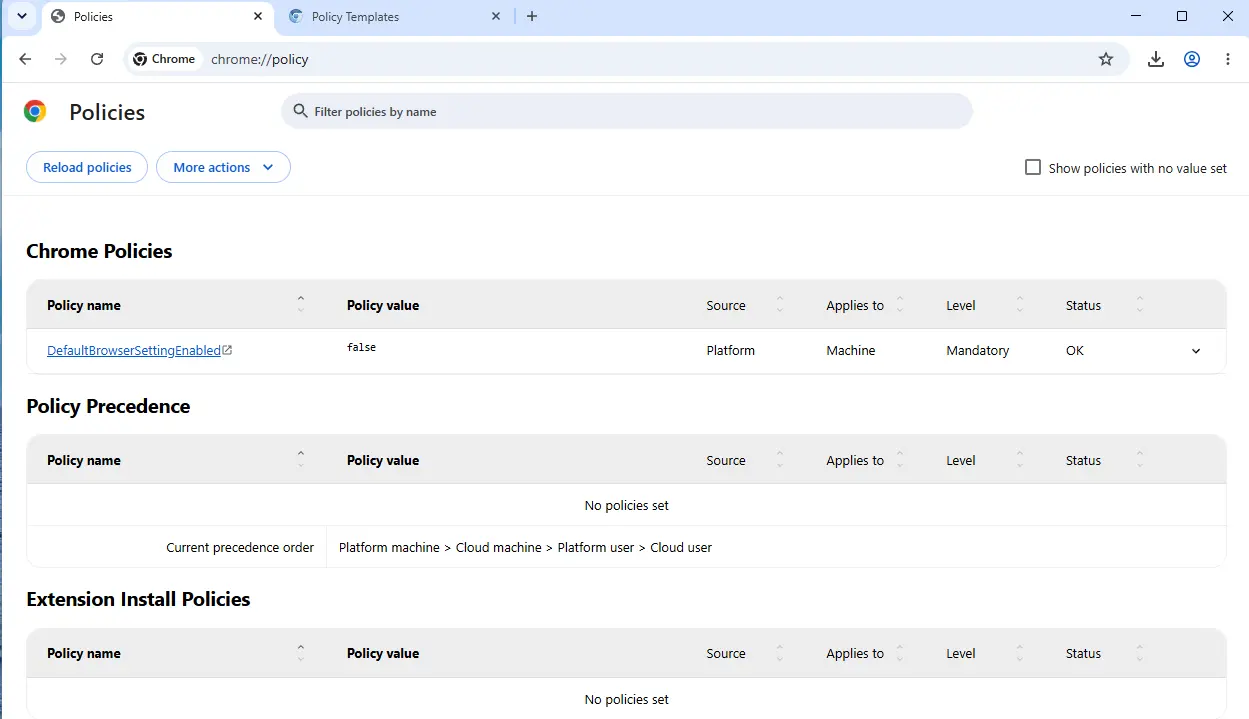Sort Extension Install Policies by Policy name
The width and height of the screenshot is (1249, 719).
301,653
